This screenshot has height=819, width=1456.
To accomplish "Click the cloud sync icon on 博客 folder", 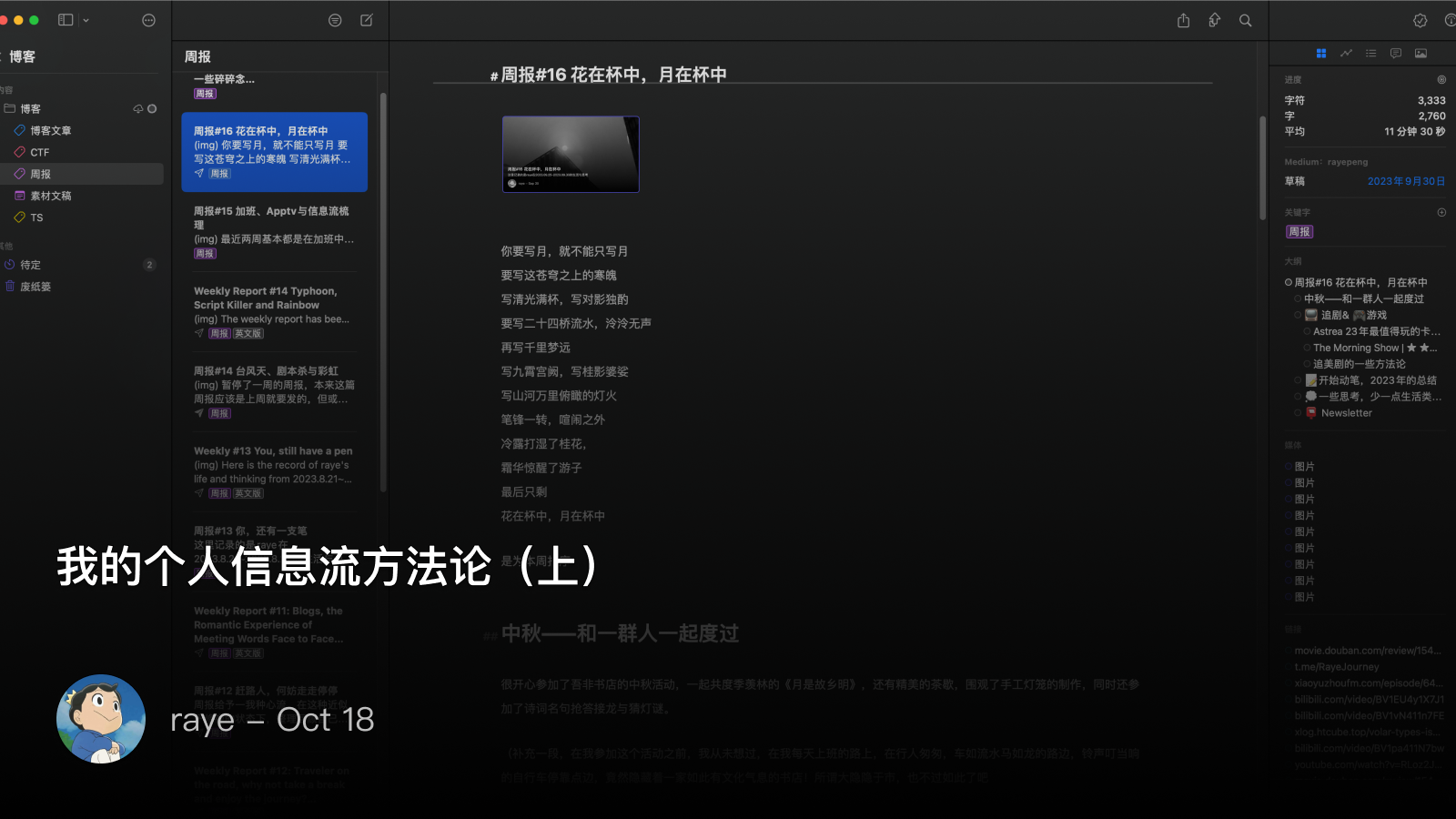I will (136, 108).
